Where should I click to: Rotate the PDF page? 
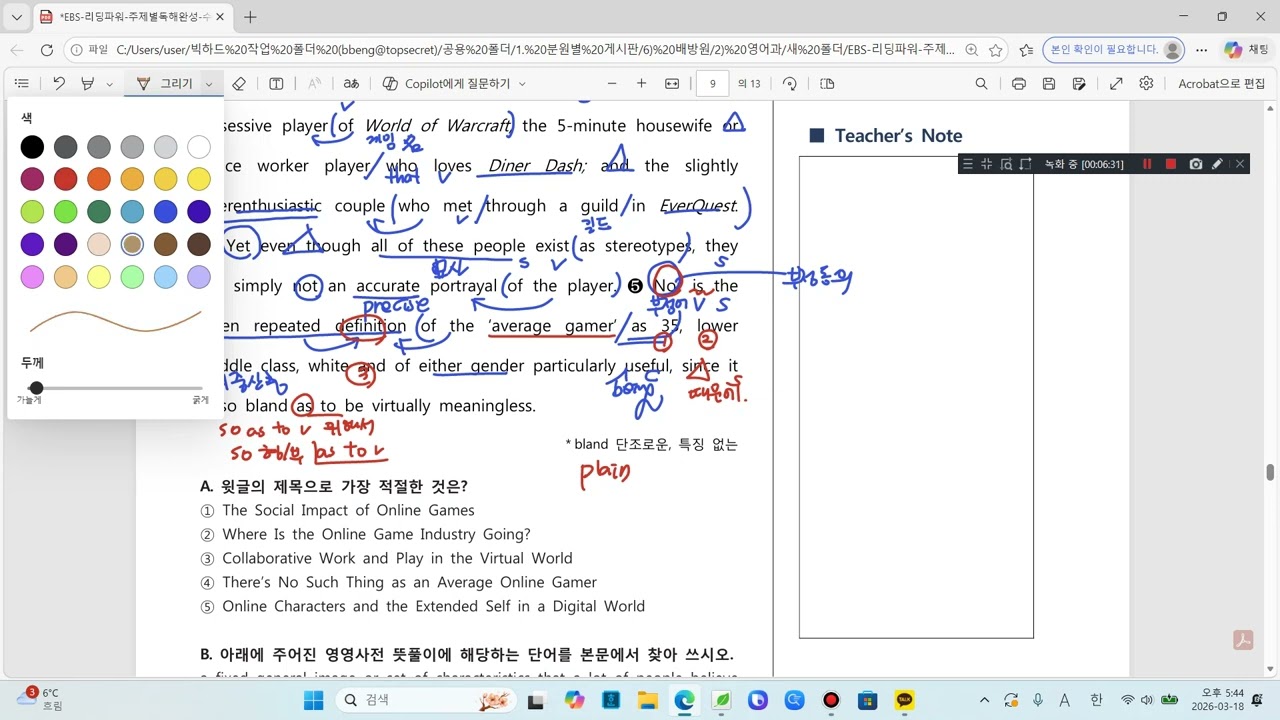tap(790, 84)
